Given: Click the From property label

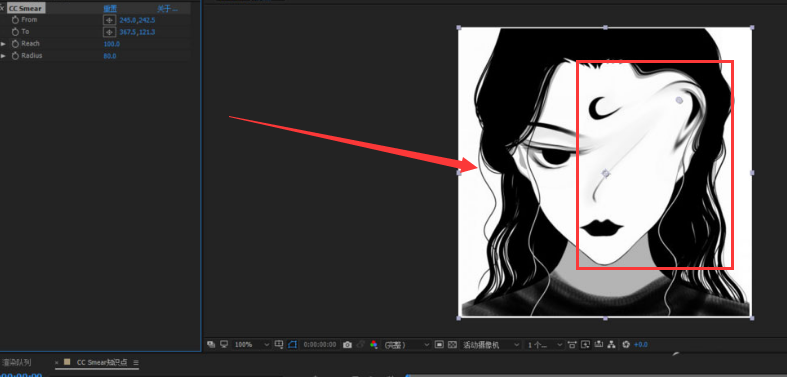Looking at the screenshot, I should (x=30, y=20).
